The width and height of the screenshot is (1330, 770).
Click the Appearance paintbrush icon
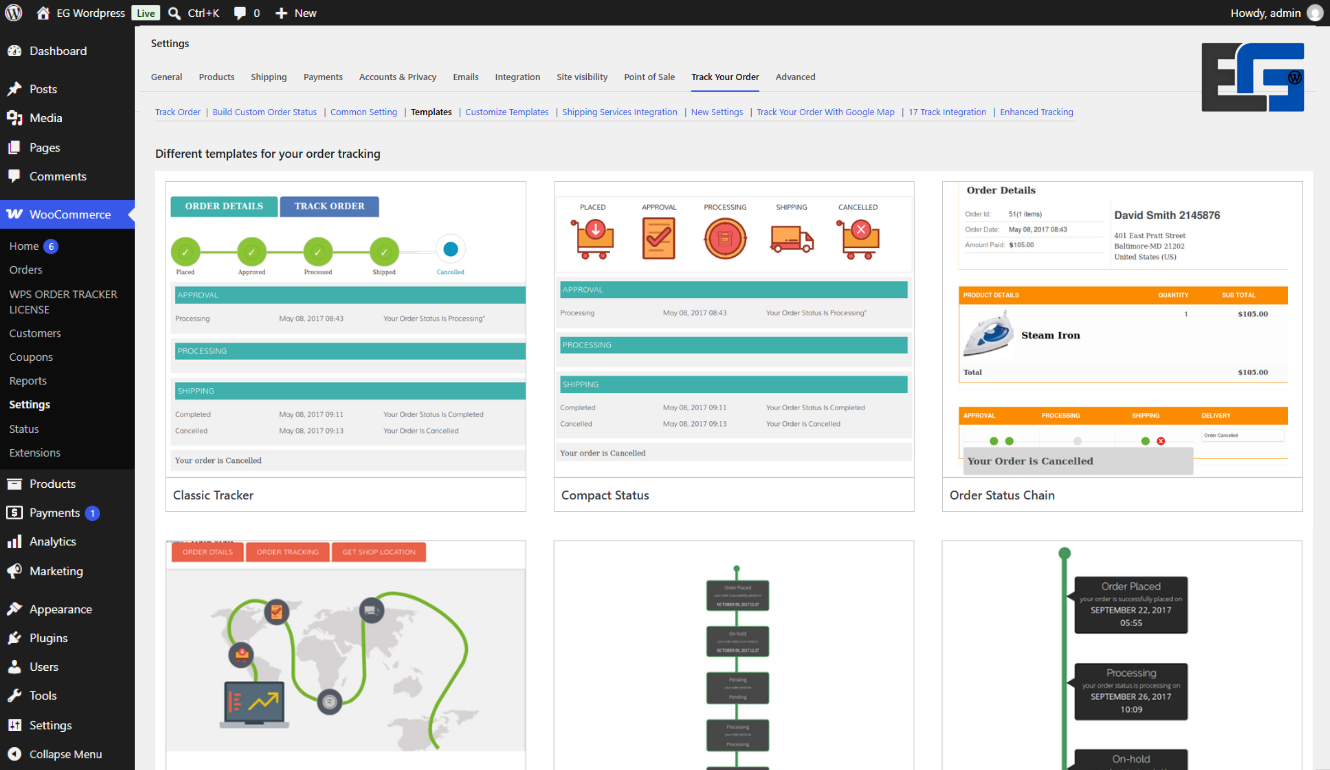click(x=14, y=609)
